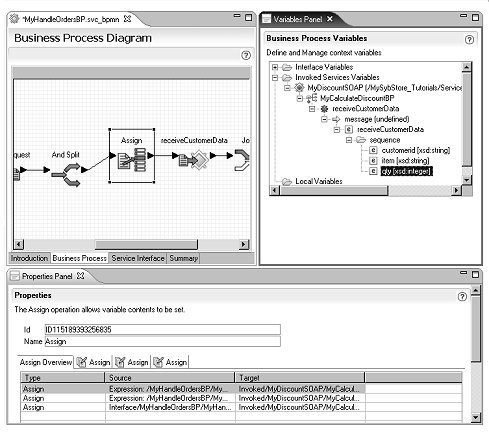489x443 pixels.
Task: Select the Local Variables folder
Action: 319,181
